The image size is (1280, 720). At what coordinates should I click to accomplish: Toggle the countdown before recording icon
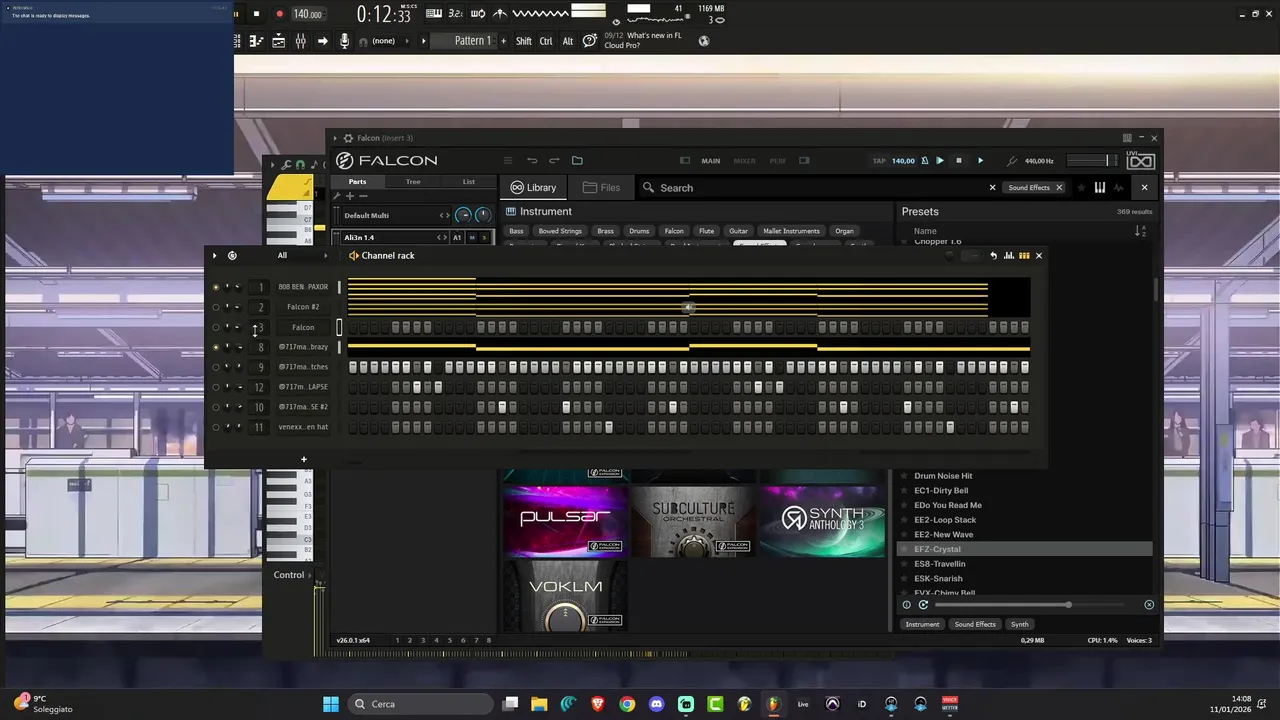click(x=455, y=13)
